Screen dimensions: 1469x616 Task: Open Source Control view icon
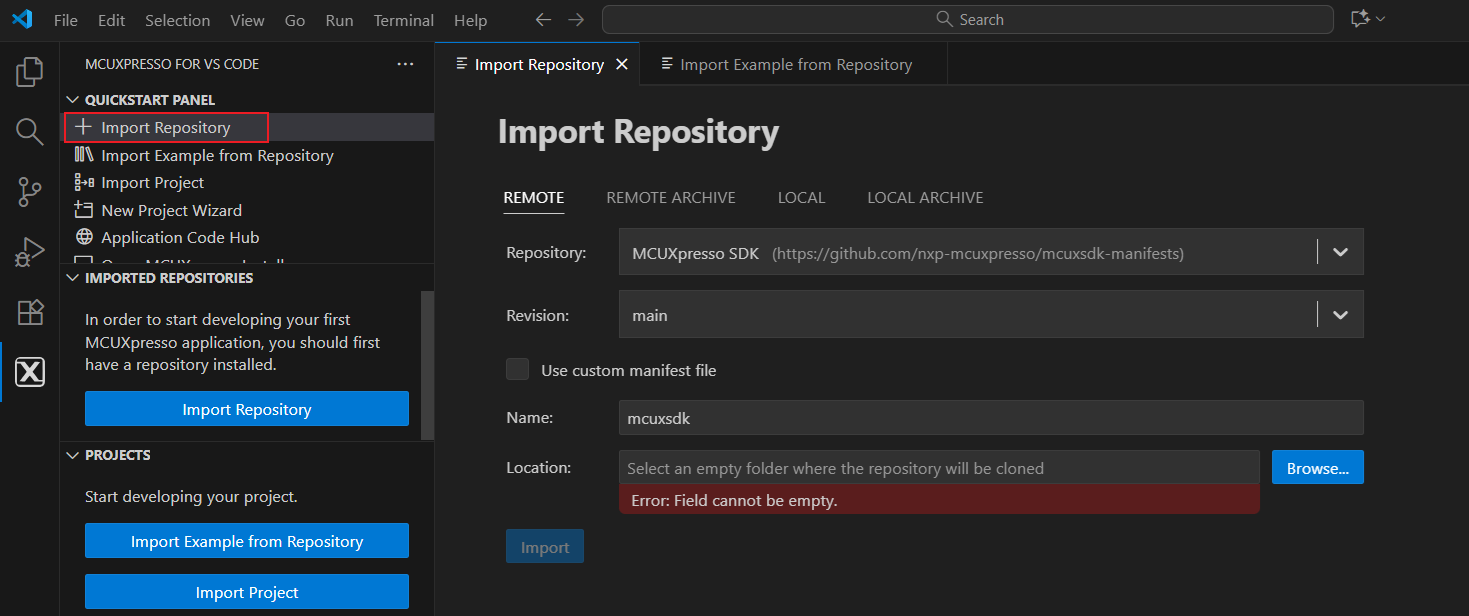[x=30, y=192]
